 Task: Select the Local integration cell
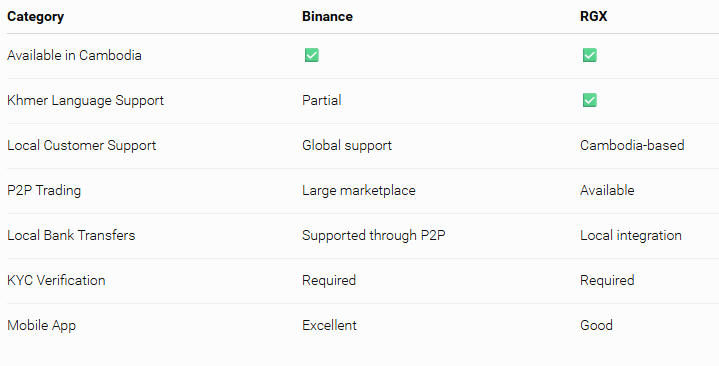coord(631,235)
